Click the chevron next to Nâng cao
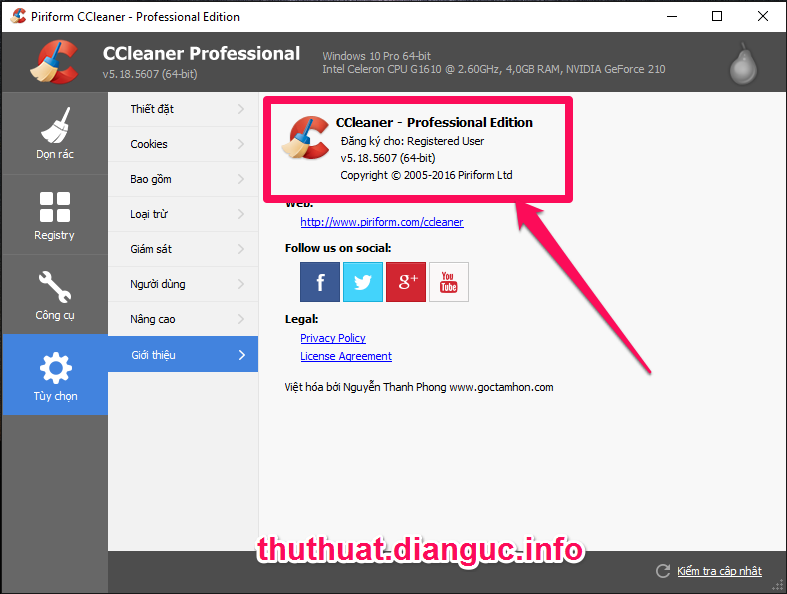The width and height of the screenshot is (787, 594). pos(241,319)
